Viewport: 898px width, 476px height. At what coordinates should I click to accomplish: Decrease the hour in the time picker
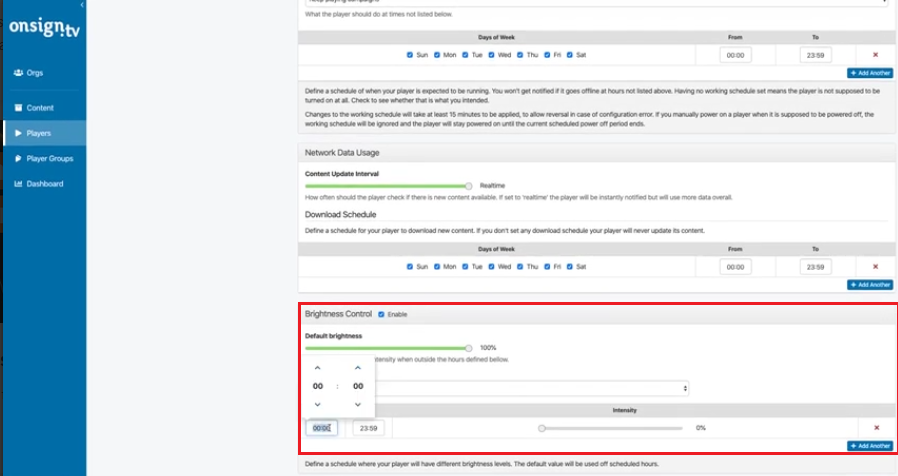[x=317, y=404]
